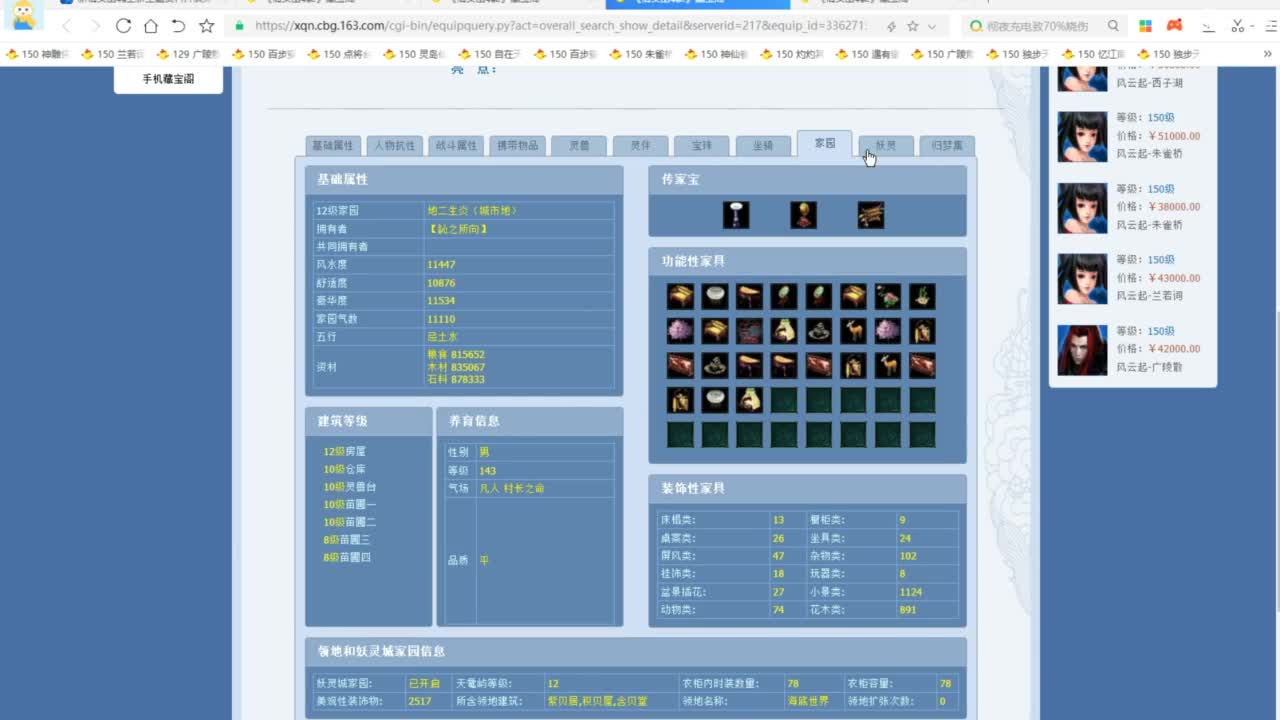Click the red chest icon starting third furniture row
The width and height of the screenshot is (1280, 720).
[680, 365]
